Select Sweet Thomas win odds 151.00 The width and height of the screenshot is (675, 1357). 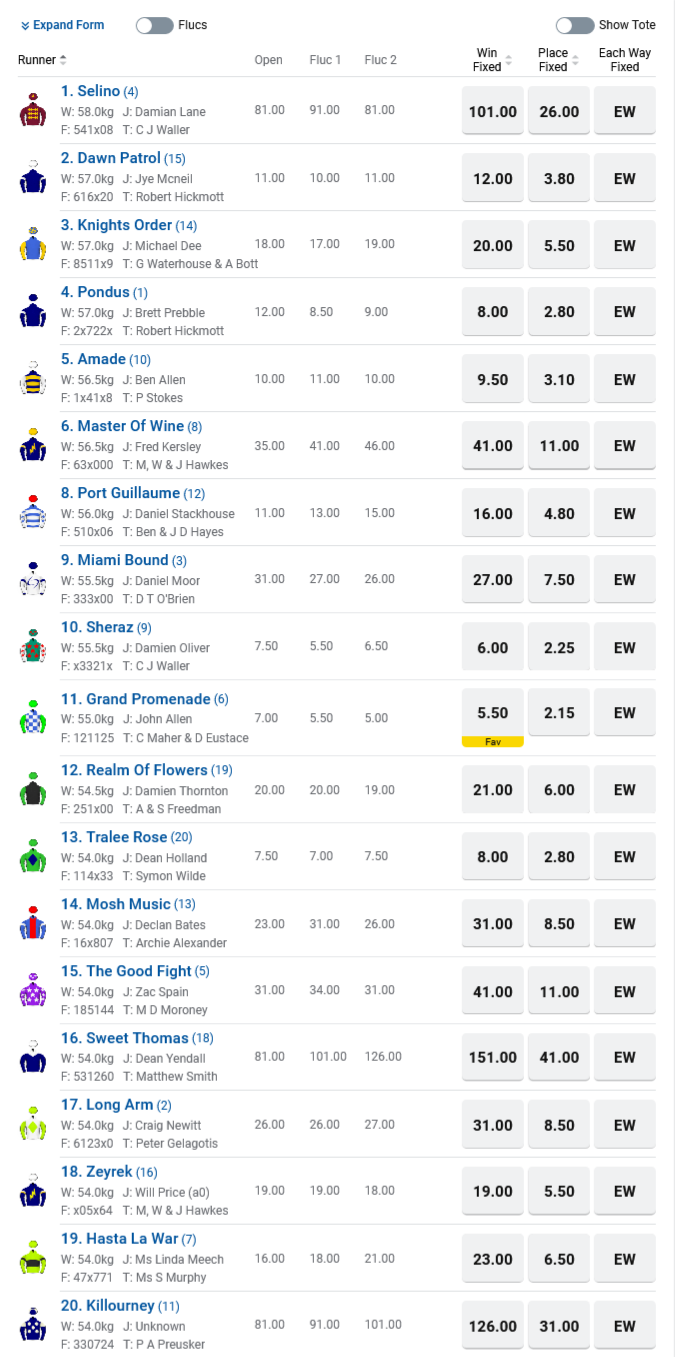(x=493, y=1057)
